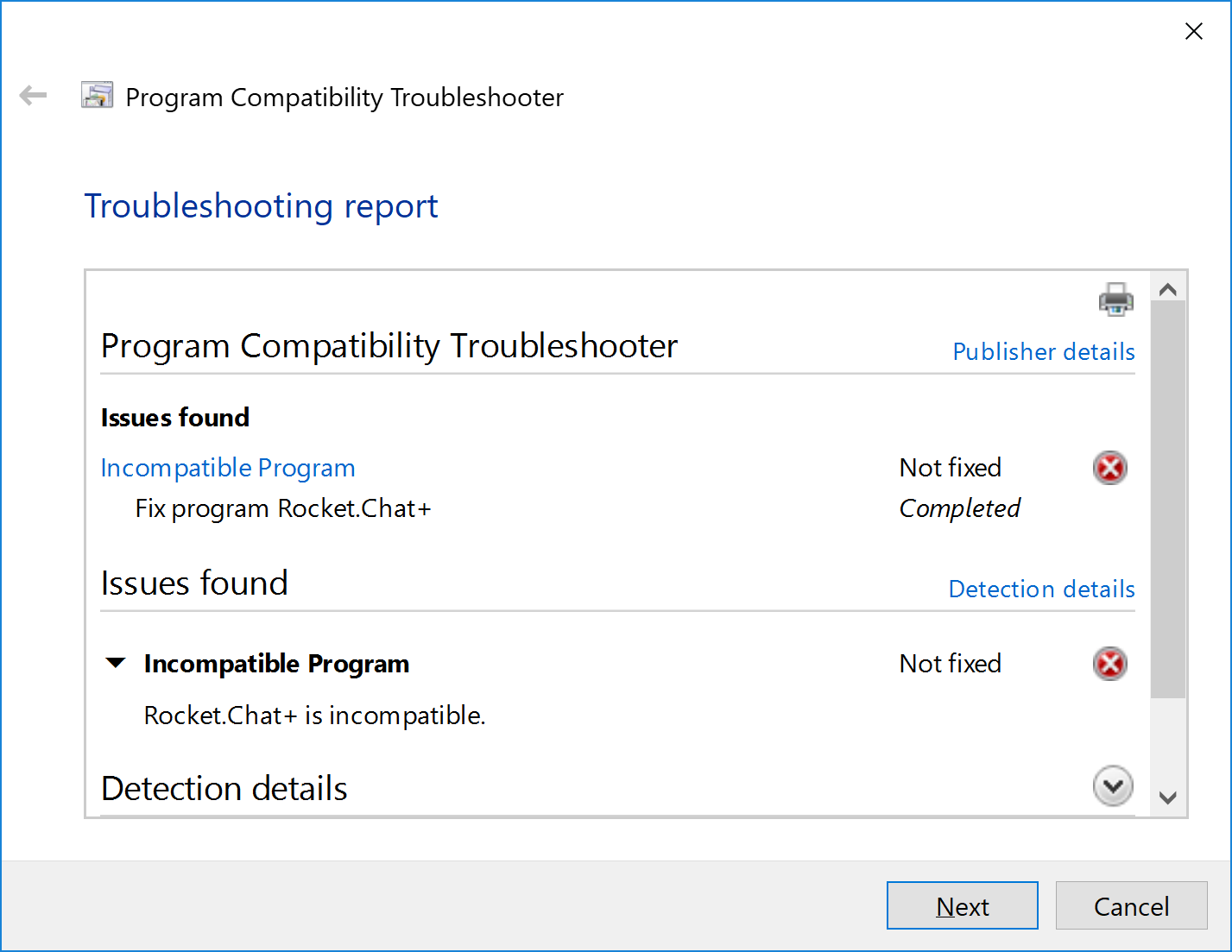Click the Program Compatibility Troubleshooter icon
Viewport: 1232px width, 952px height.
click(x=97, y=95)
